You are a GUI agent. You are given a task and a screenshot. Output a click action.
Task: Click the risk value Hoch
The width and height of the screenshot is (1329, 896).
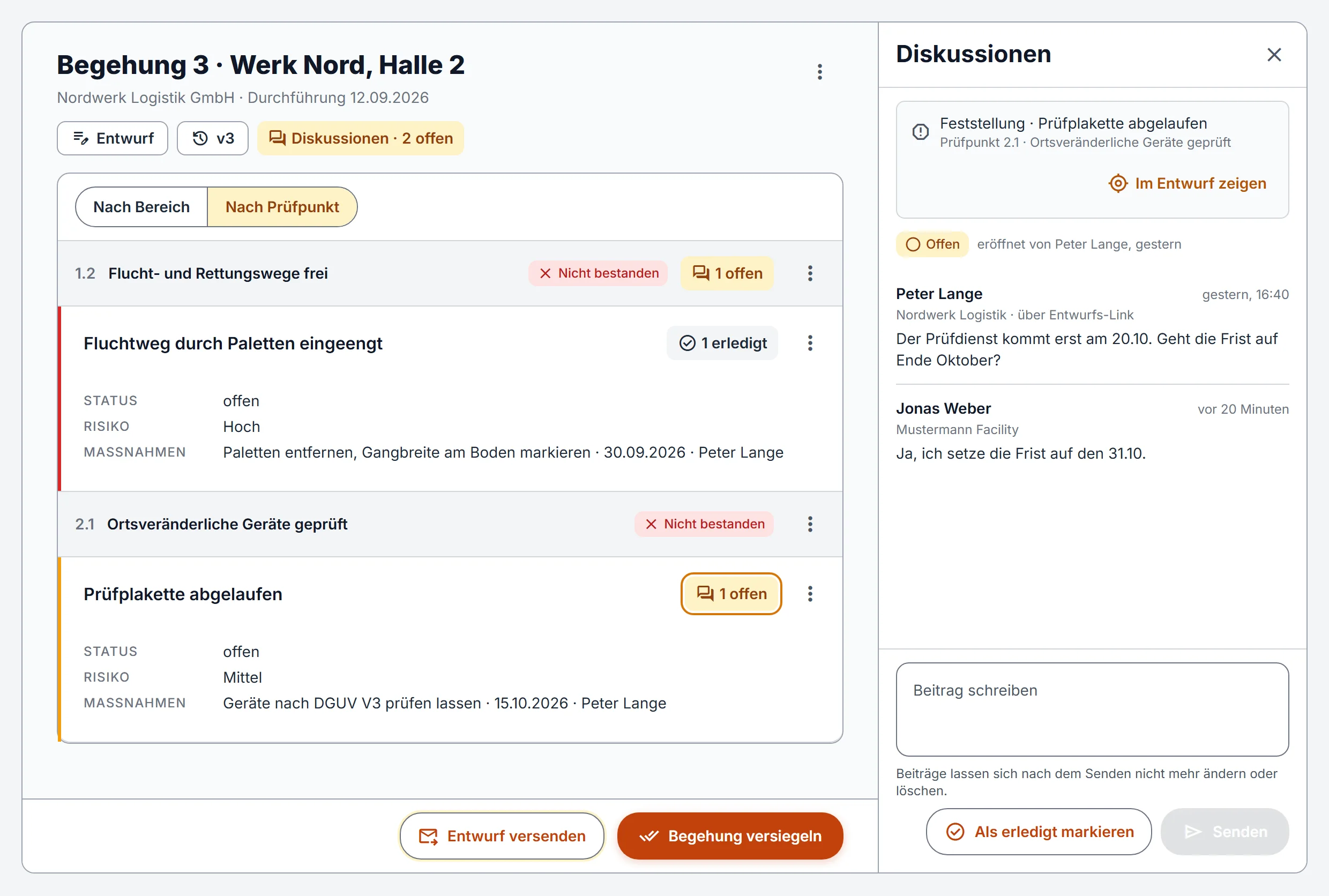coord(241,426)
